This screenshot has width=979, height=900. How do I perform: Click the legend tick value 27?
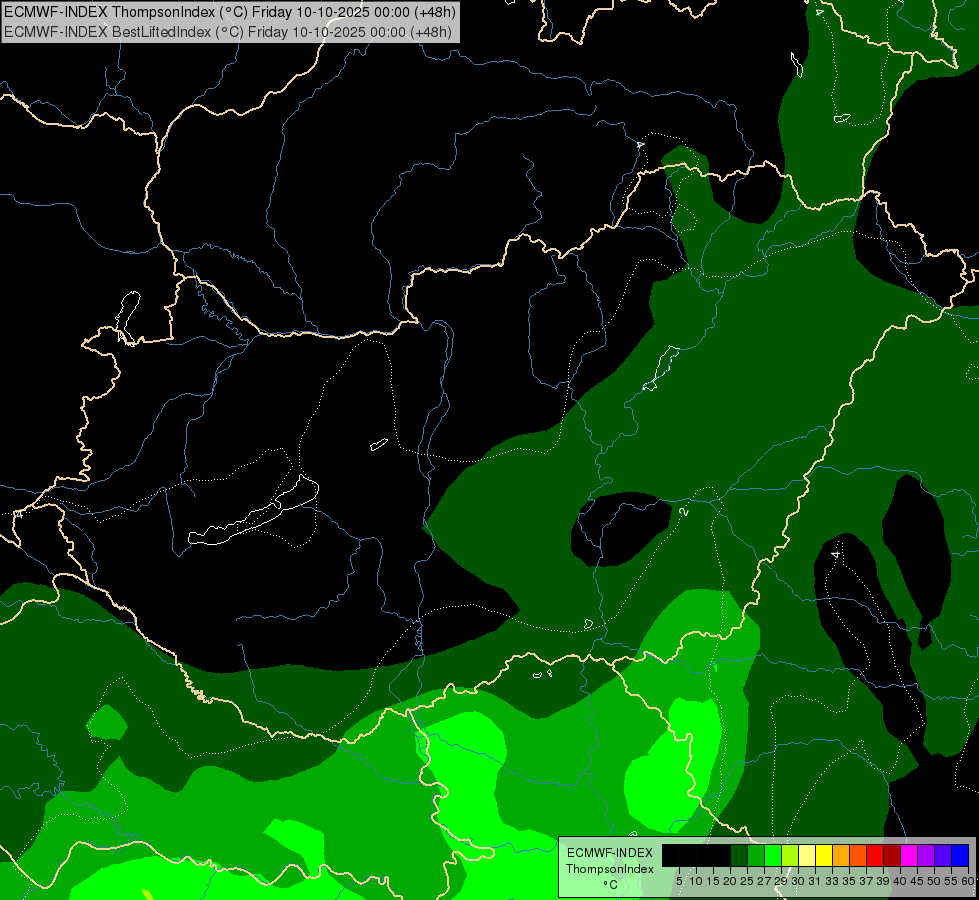coord(764,881)
